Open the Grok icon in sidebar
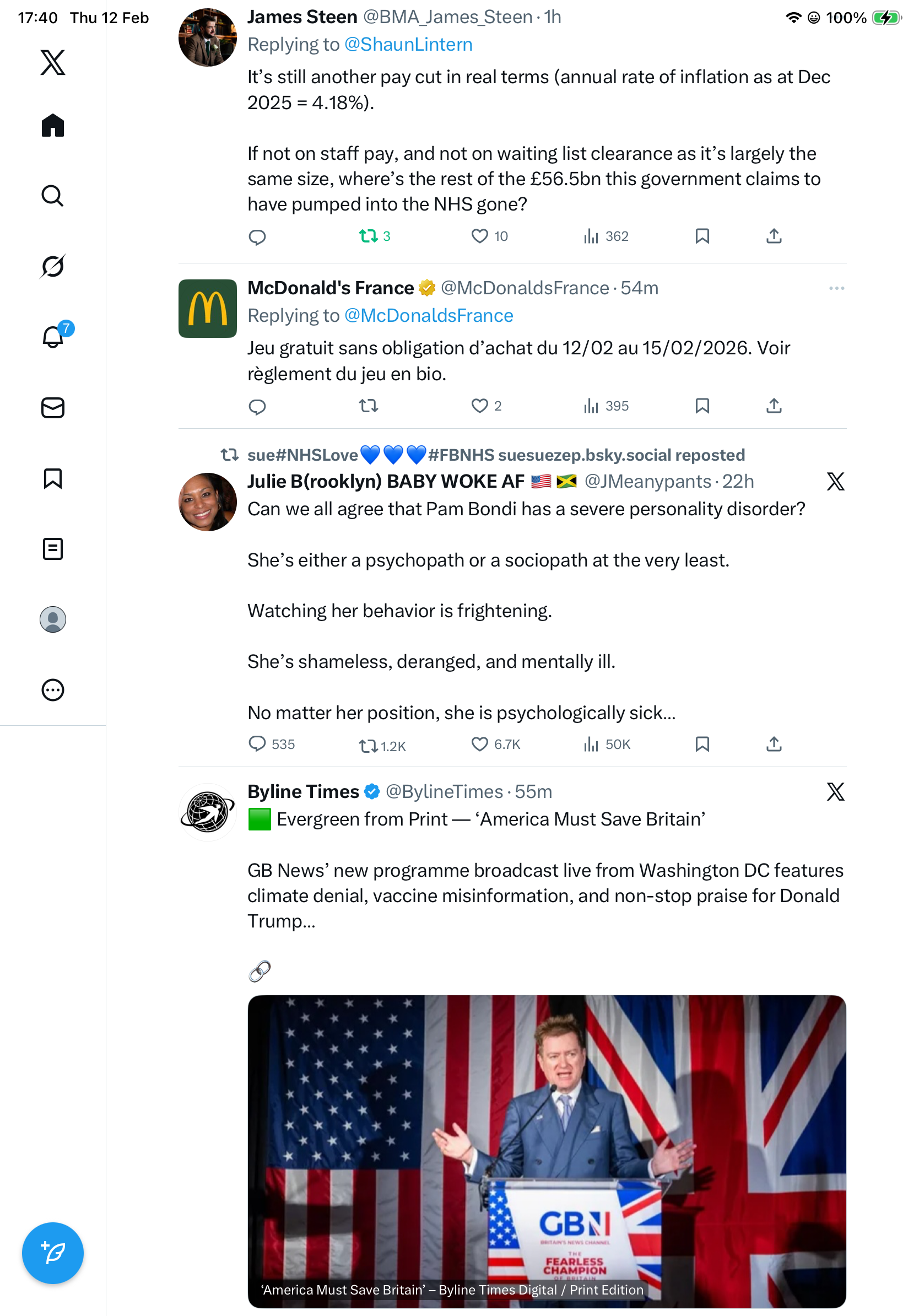The height and width of the screenshot is (1316, 919). (x=53, y=266)
